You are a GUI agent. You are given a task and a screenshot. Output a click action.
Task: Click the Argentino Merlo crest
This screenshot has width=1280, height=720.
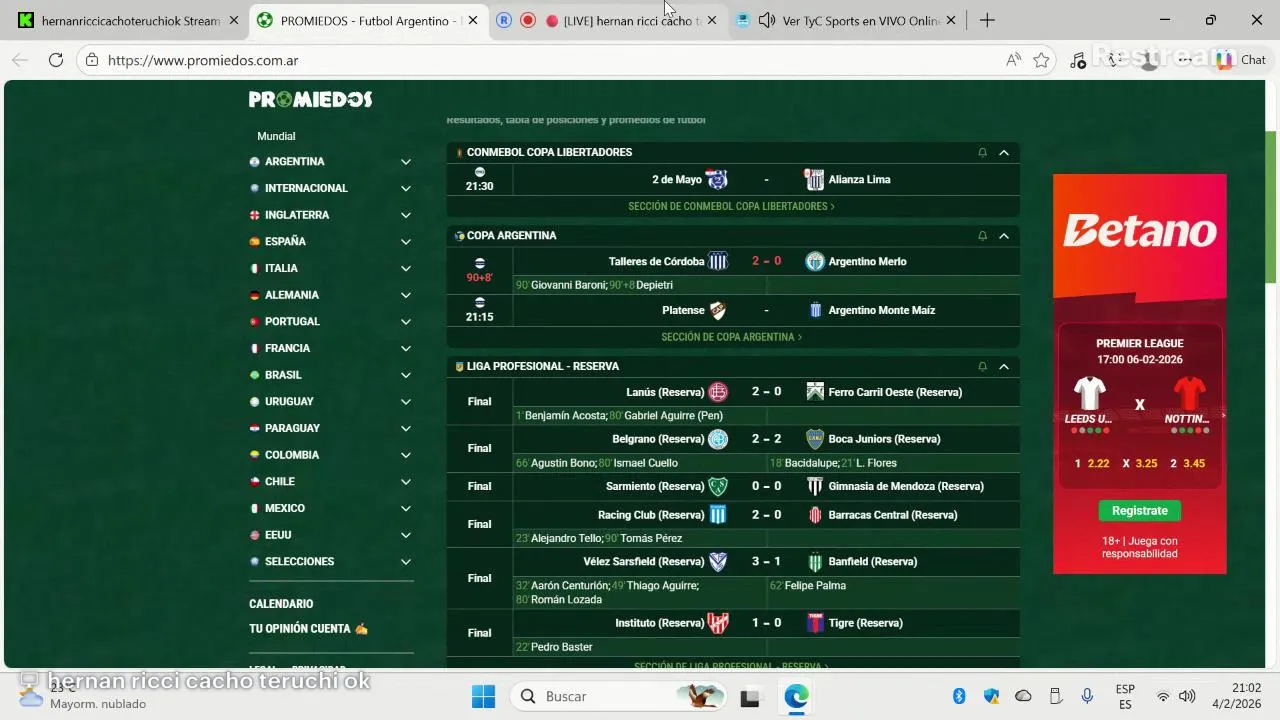click(x=815, y=262)
